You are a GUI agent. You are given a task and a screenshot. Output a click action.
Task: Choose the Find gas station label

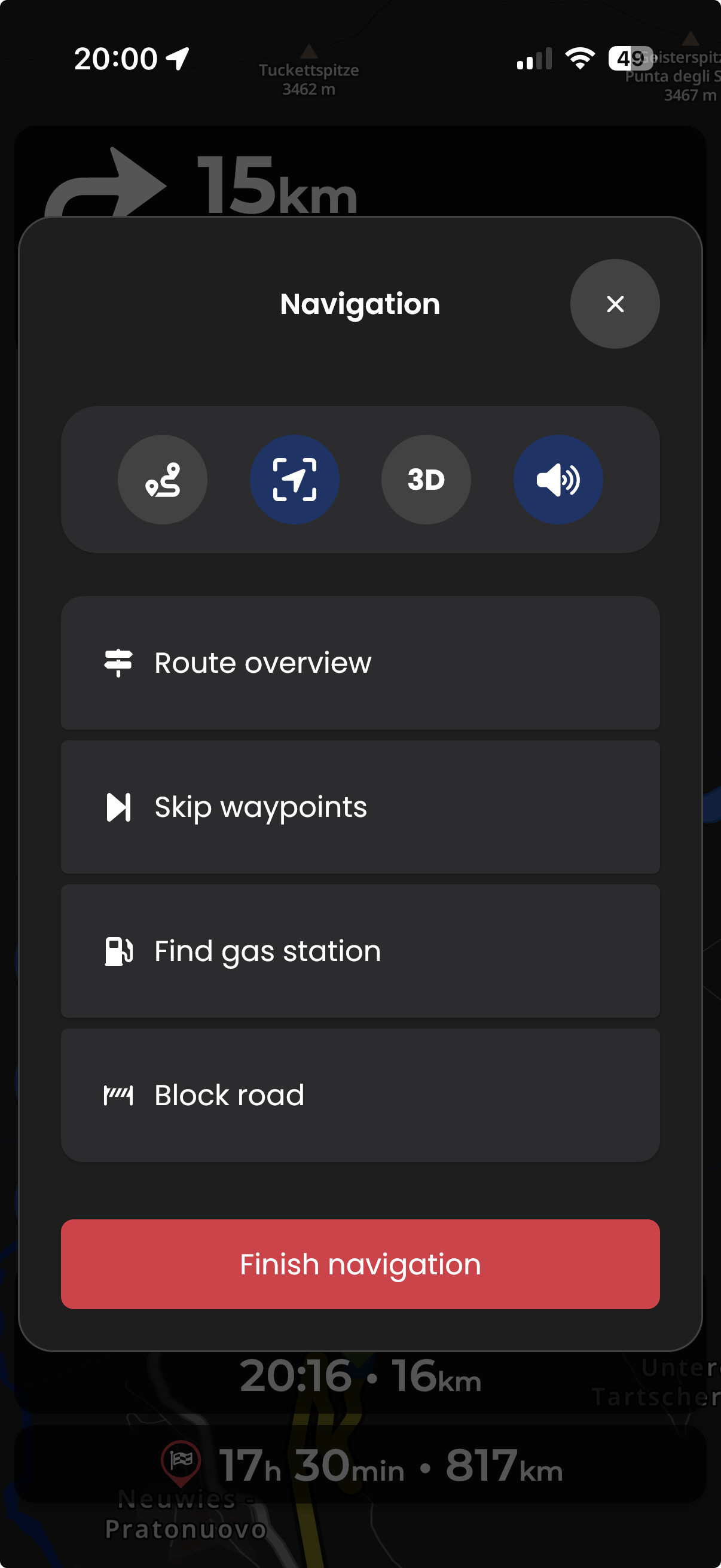(x=267, y=951)
